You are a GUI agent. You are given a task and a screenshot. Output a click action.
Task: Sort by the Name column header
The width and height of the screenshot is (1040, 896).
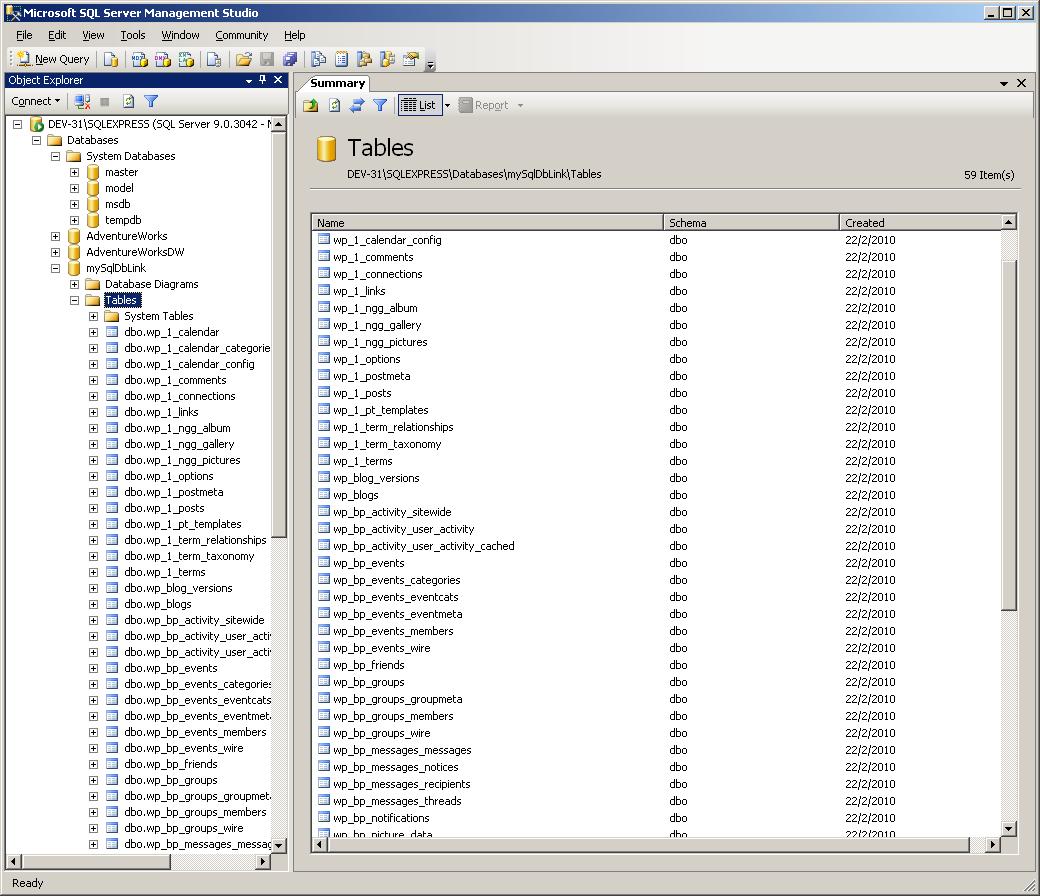pyautogui.click(x=487, y=223)
